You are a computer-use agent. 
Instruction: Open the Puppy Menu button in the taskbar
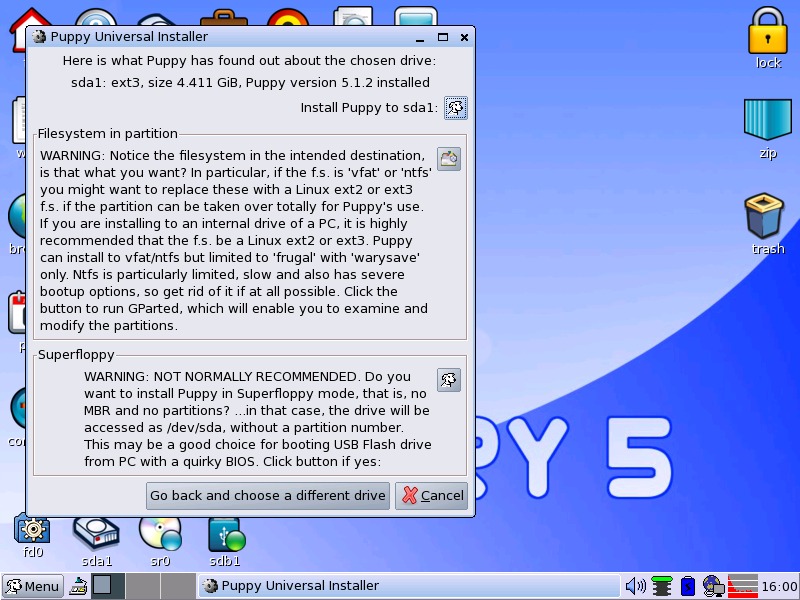33,586
